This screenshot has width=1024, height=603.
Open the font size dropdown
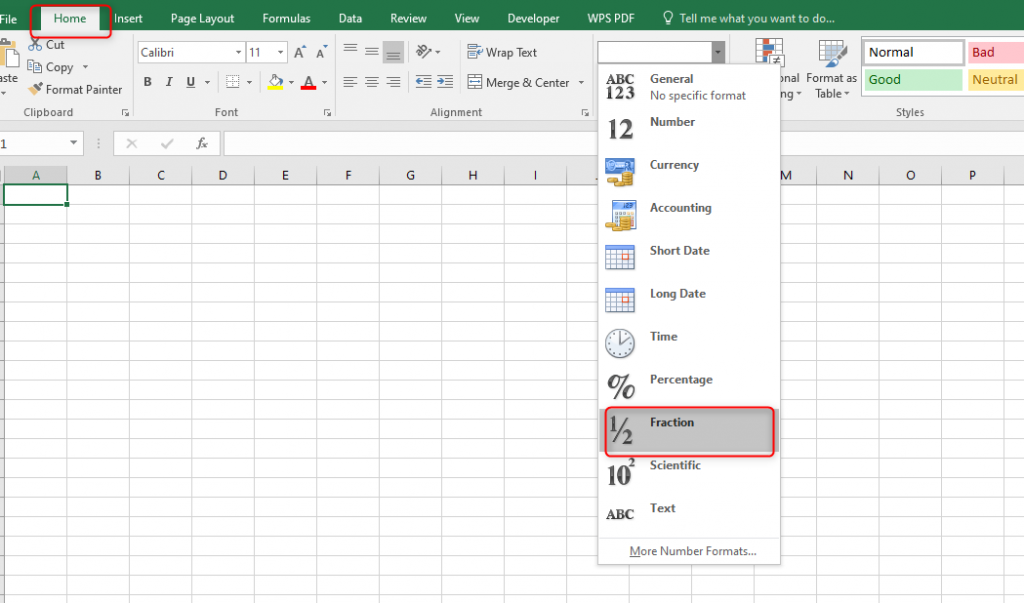(279, 52)
